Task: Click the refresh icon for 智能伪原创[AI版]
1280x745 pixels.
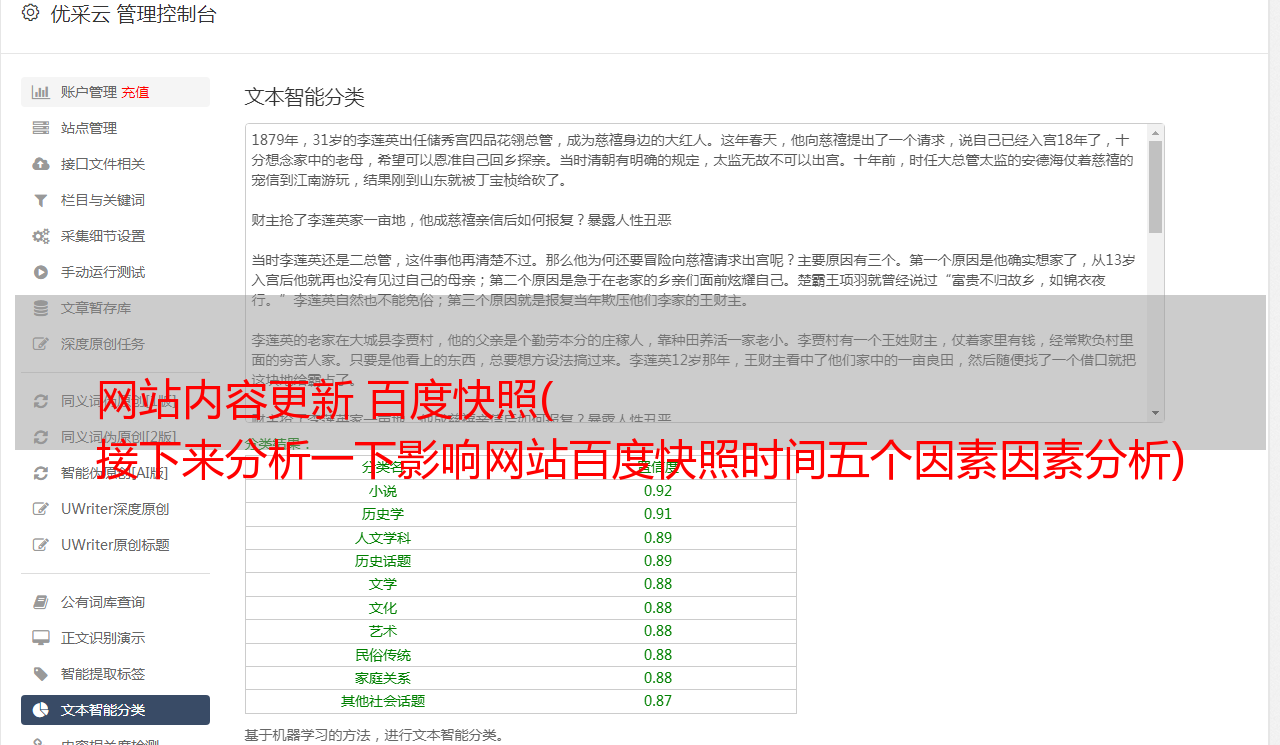Action: (x=41, y=473)
